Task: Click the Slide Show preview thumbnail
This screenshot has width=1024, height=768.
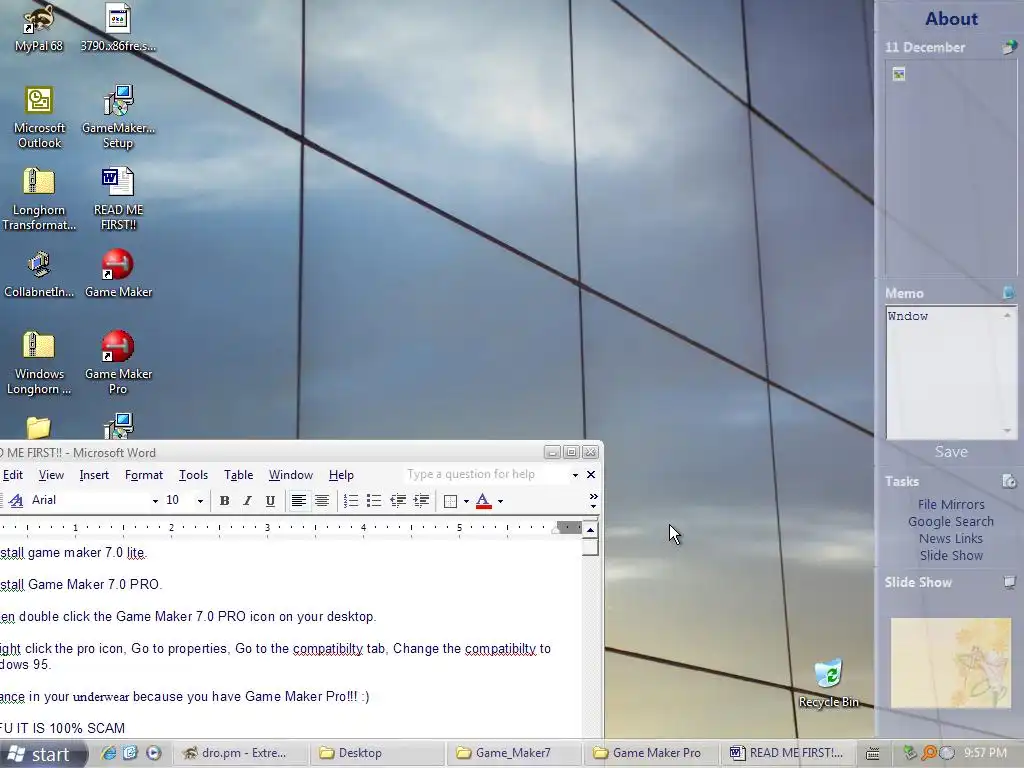Action: point(950,663)
